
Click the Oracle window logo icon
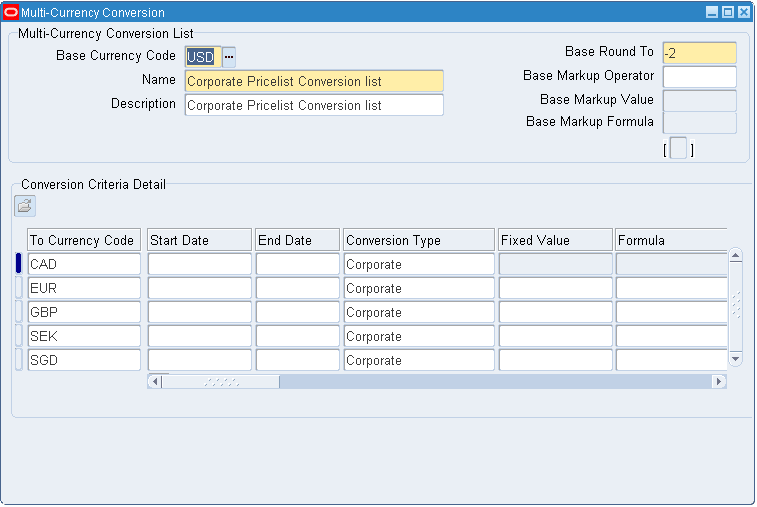(x=11, y=12)
